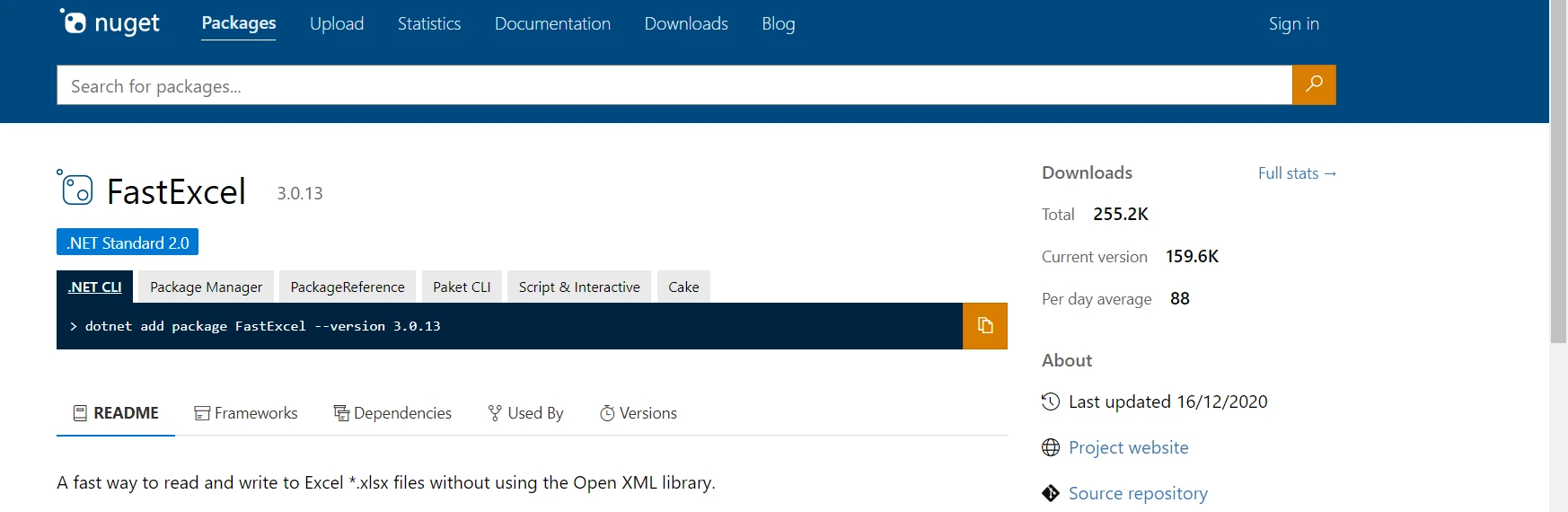Viewport: 1568px width, 512px height.
Task: Click the git icon beside Source repository
Action: [1051, 493]
